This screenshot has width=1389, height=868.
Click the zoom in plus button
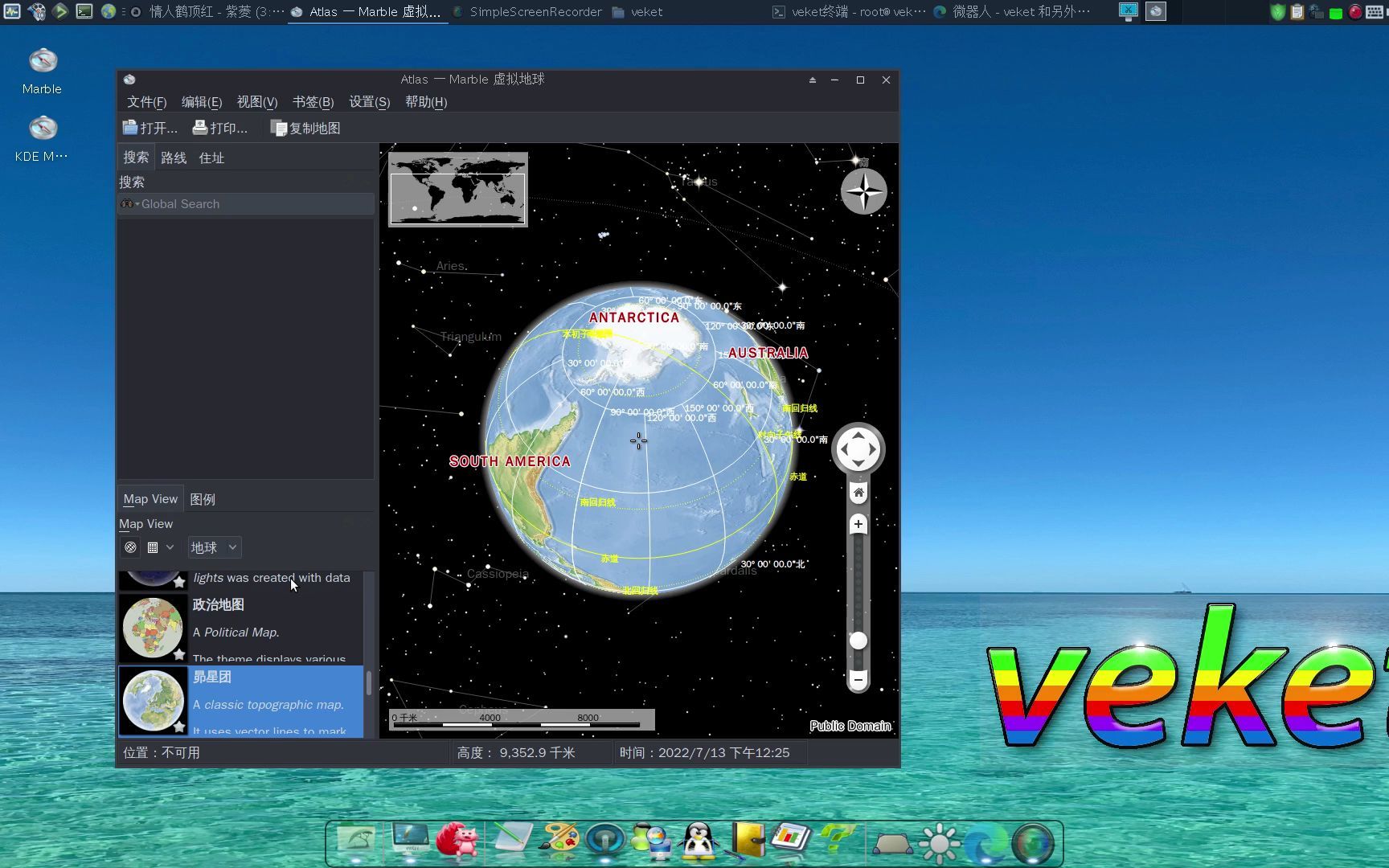click(858, 524)
